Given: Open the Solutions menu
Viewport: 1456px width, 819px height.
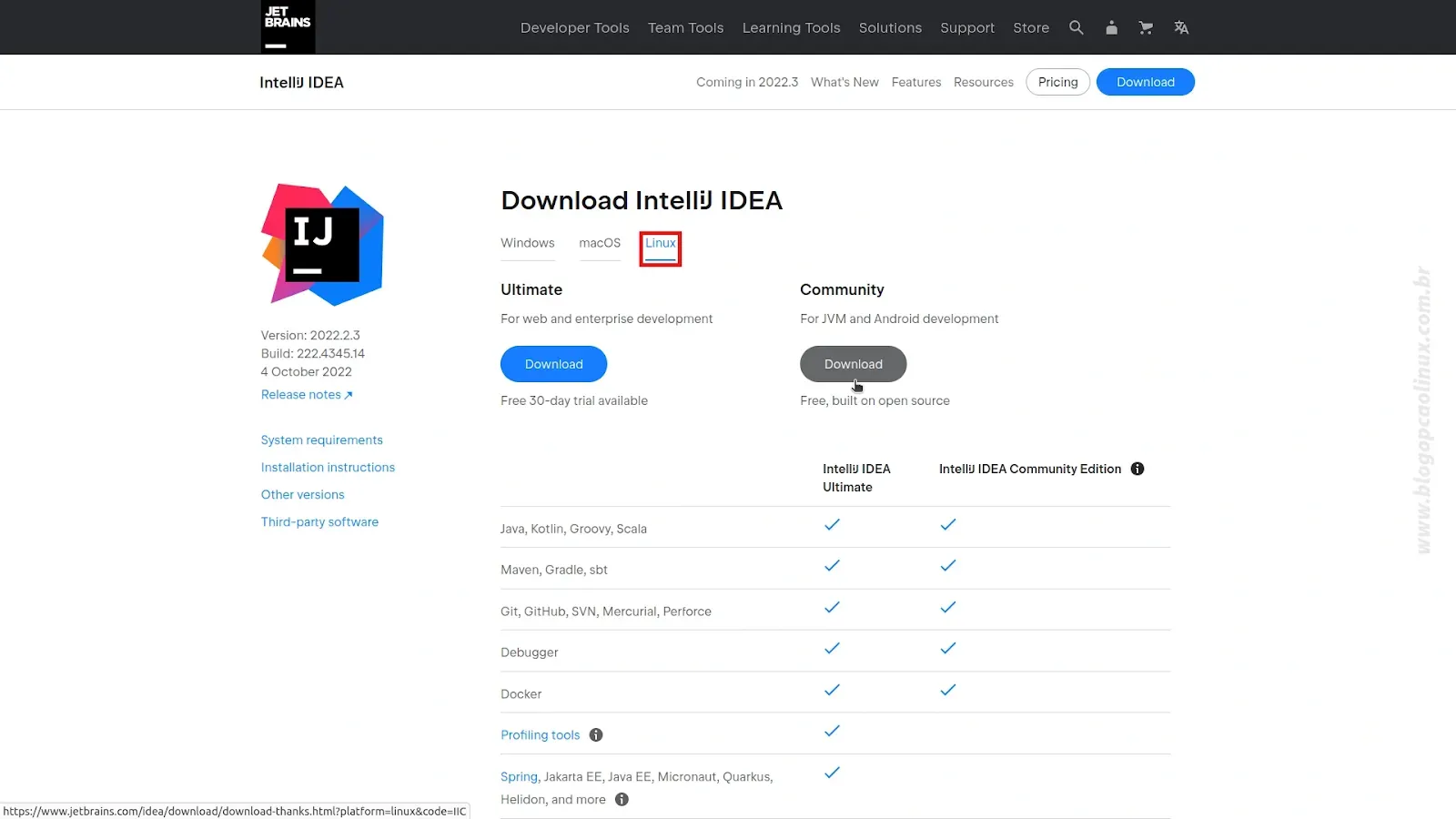Looking at the screenshot, I should coord(890,27).
